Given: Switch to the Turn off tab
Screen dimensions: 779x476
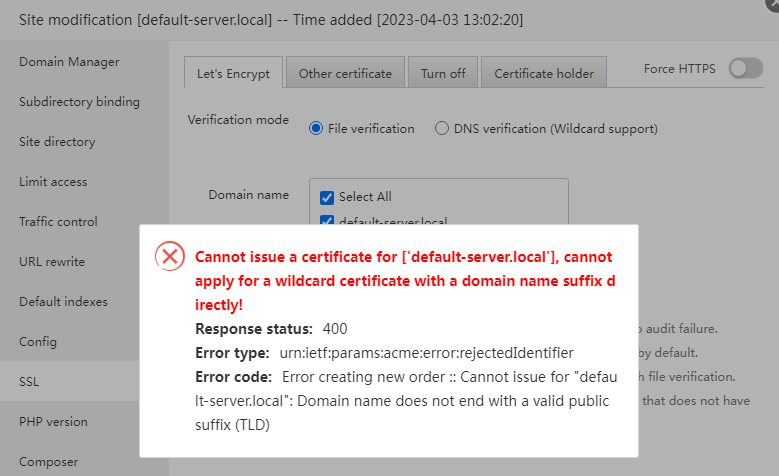Looking at the screenshot, I should pos(443,73).
